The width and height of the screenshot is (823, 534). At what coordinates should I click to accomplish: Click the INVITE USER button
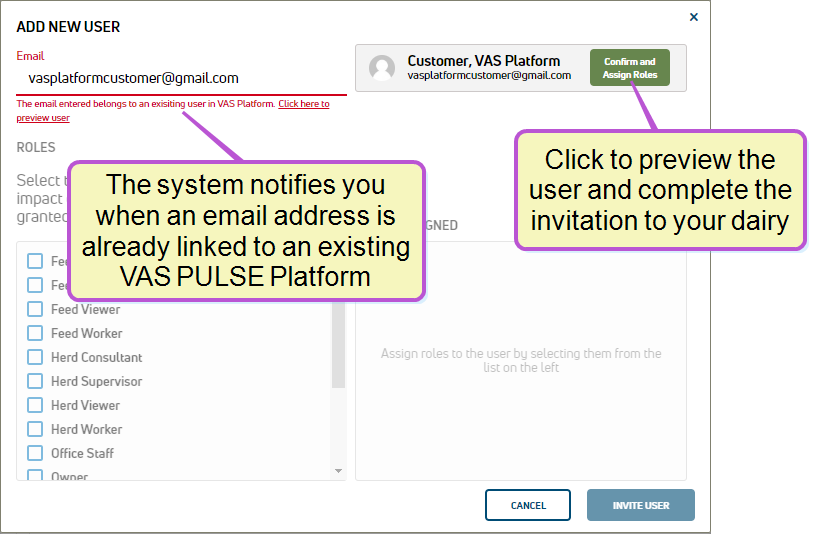tap(641, 505)
